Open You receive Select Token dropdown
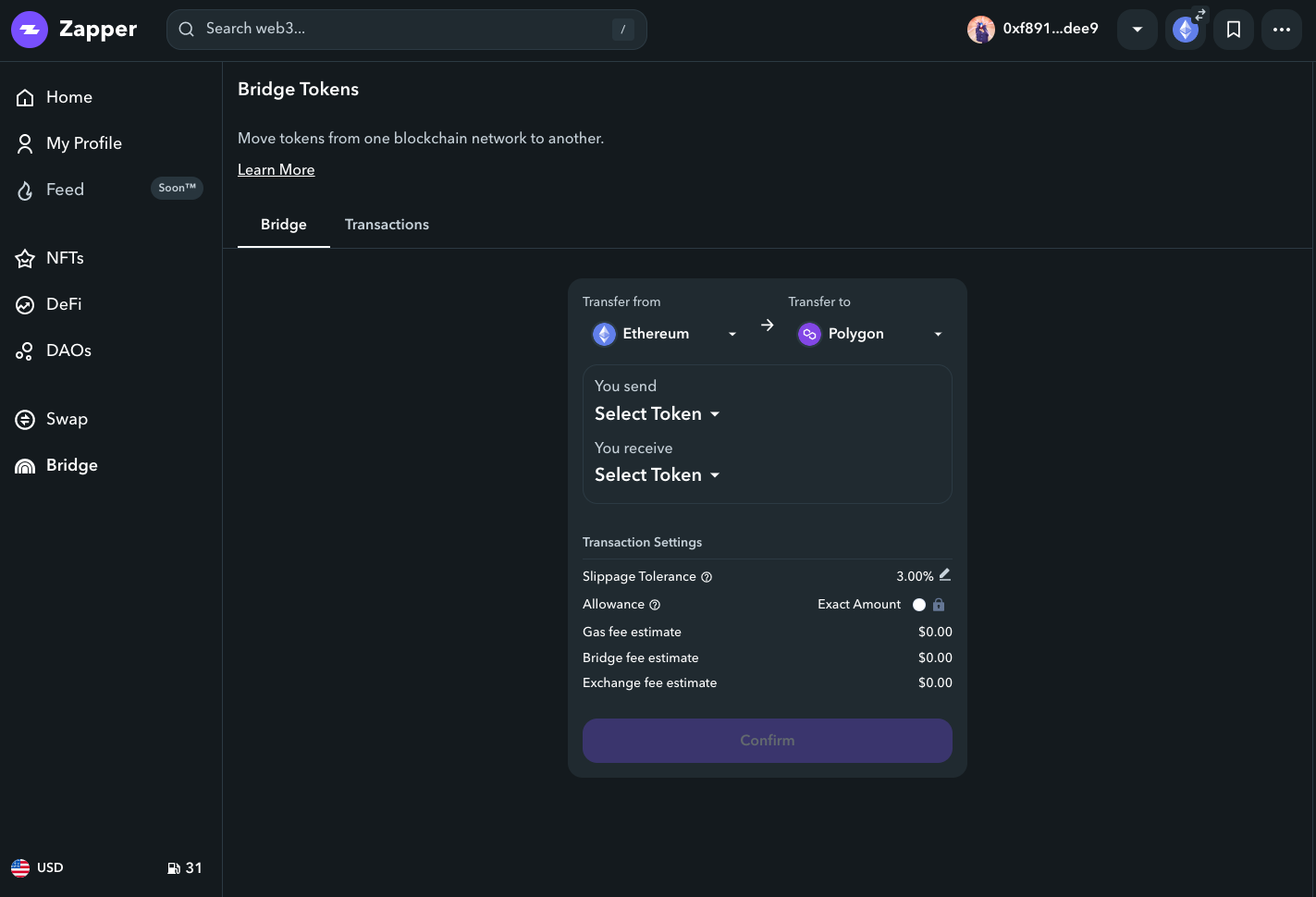1316x897 pixels. point(658,475)
